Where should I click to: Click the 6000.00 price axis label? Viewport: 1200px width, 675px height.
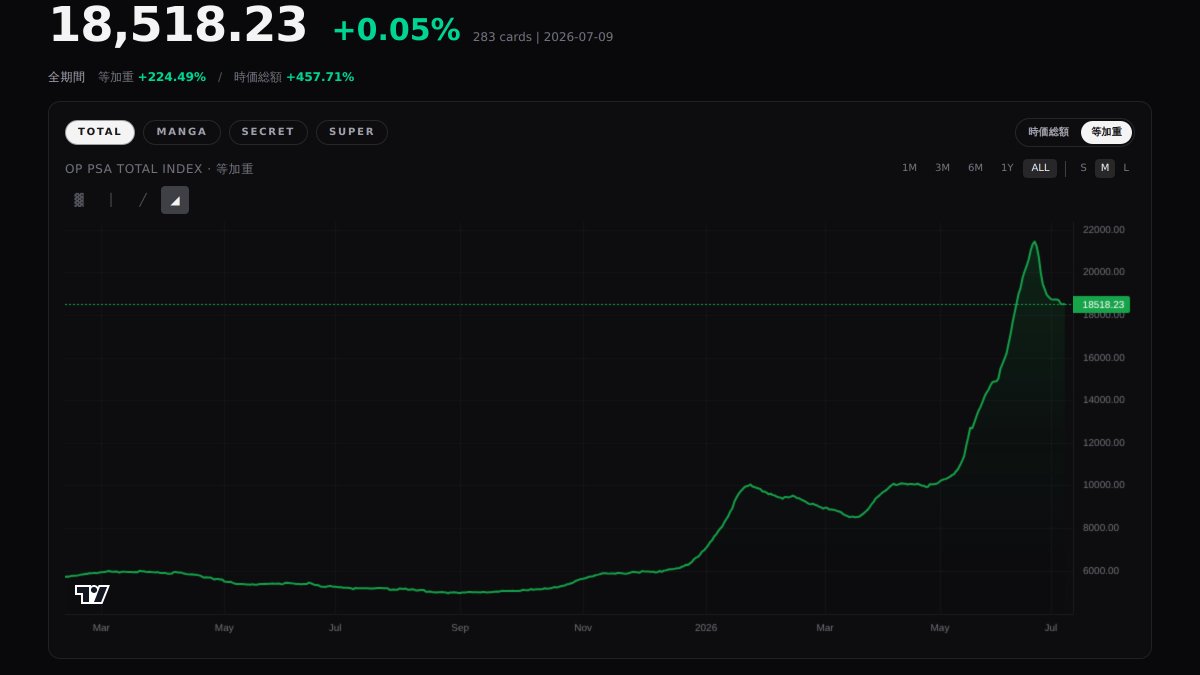click(1101, 571)
